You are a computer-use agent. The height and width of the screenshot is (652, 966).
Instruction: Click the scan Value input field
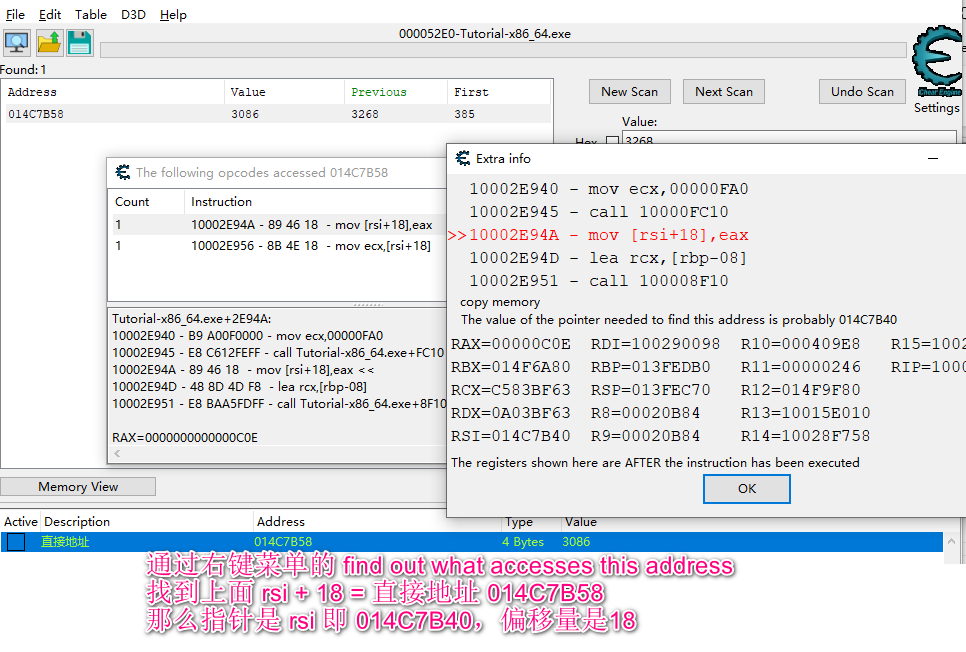(789, 138)
